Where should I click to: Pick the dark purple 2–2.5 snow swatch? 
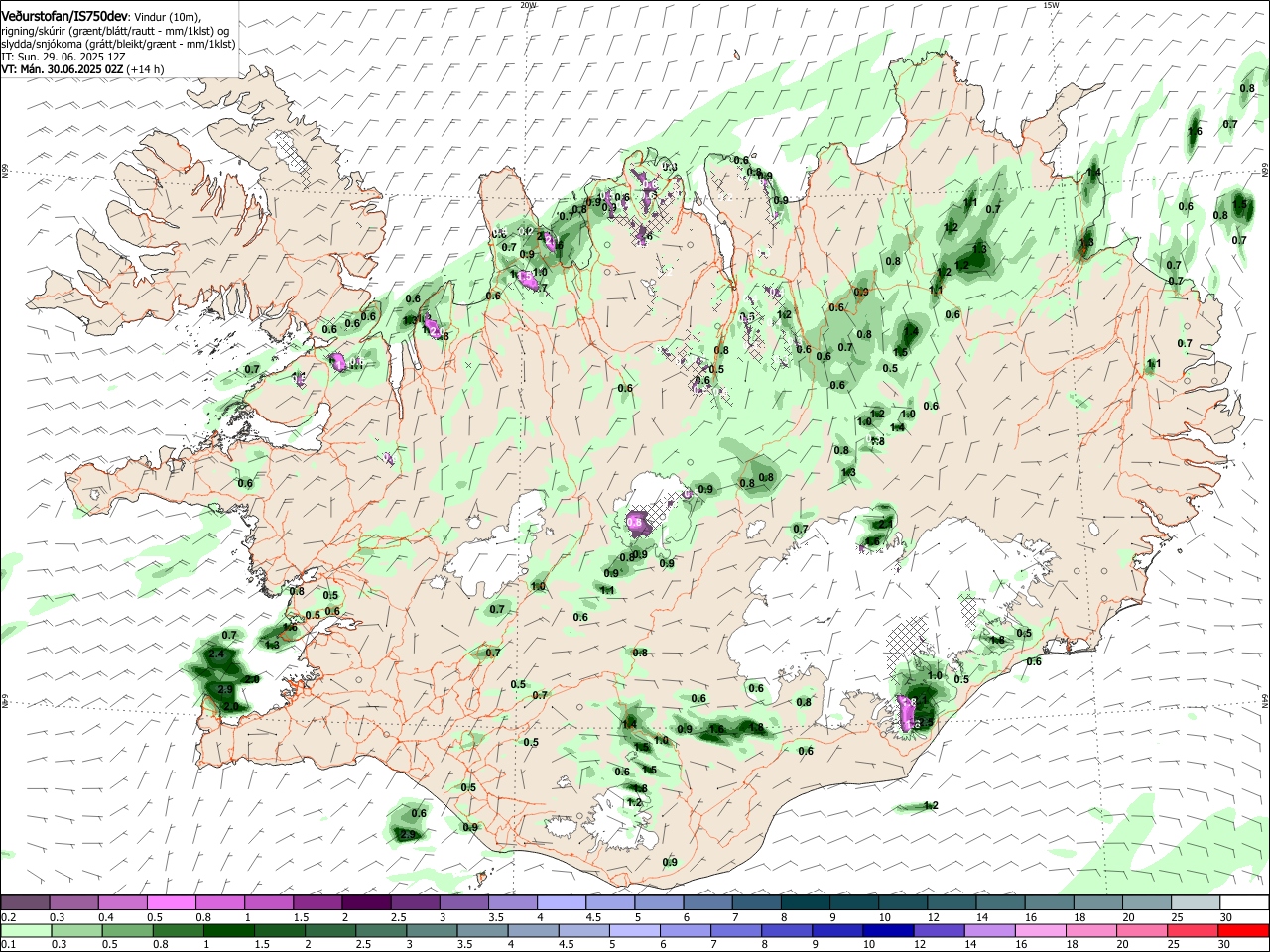click(366, 903)
